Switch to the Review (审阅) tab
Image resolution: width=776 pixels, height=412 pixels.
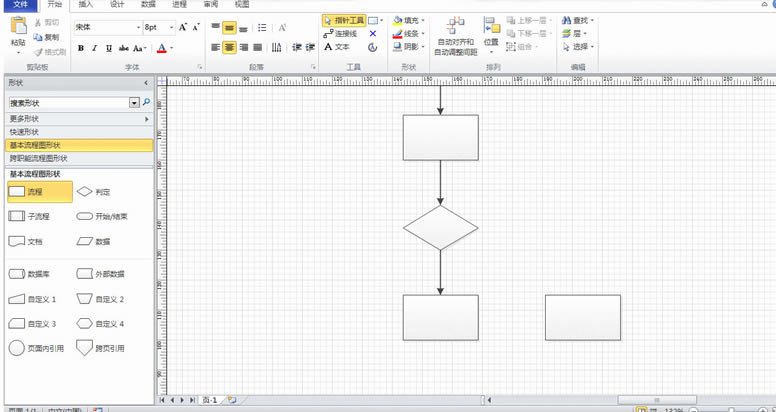tap(211, 5)
